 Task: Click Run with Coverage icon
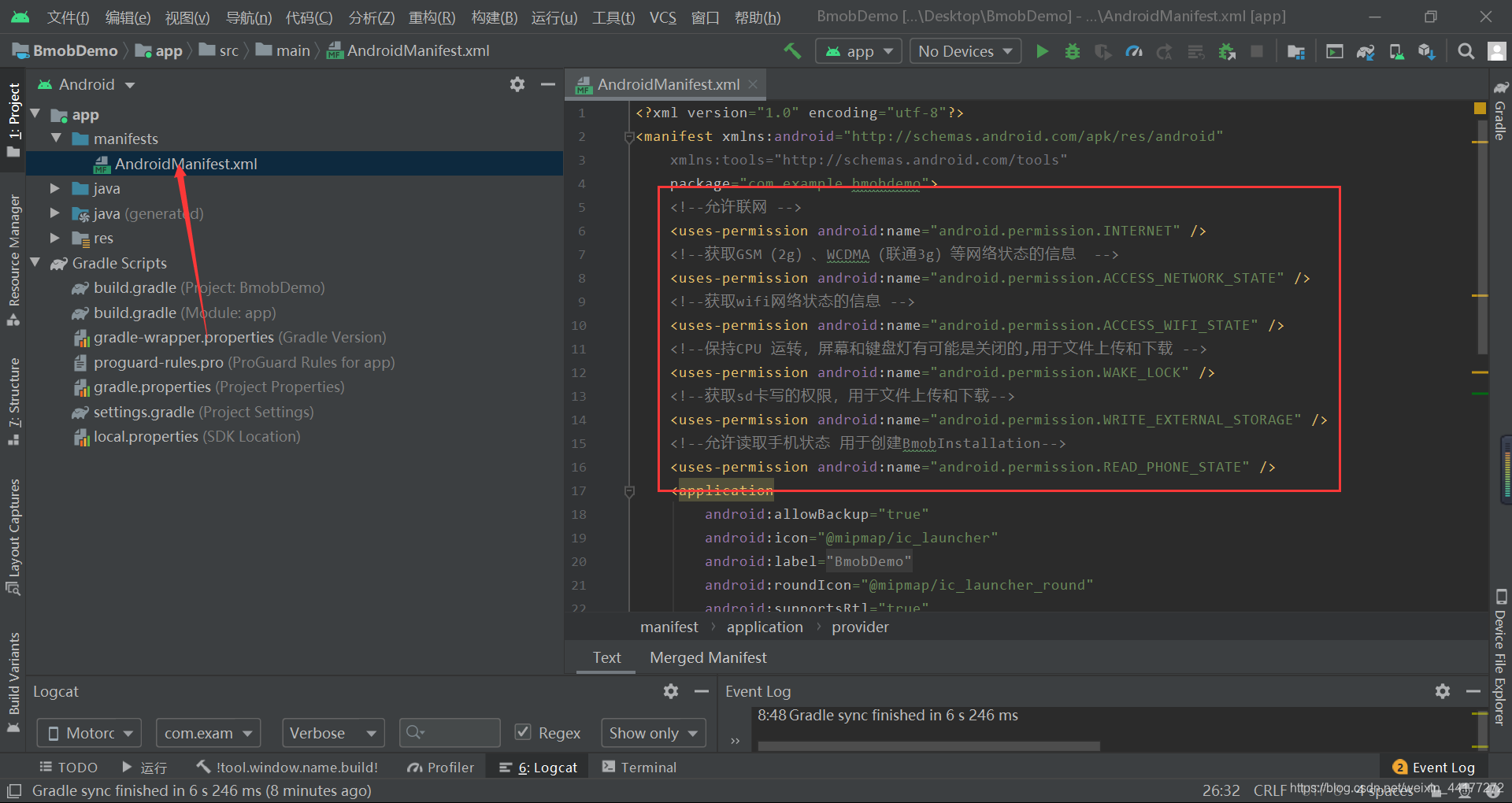click(1103, 51)
